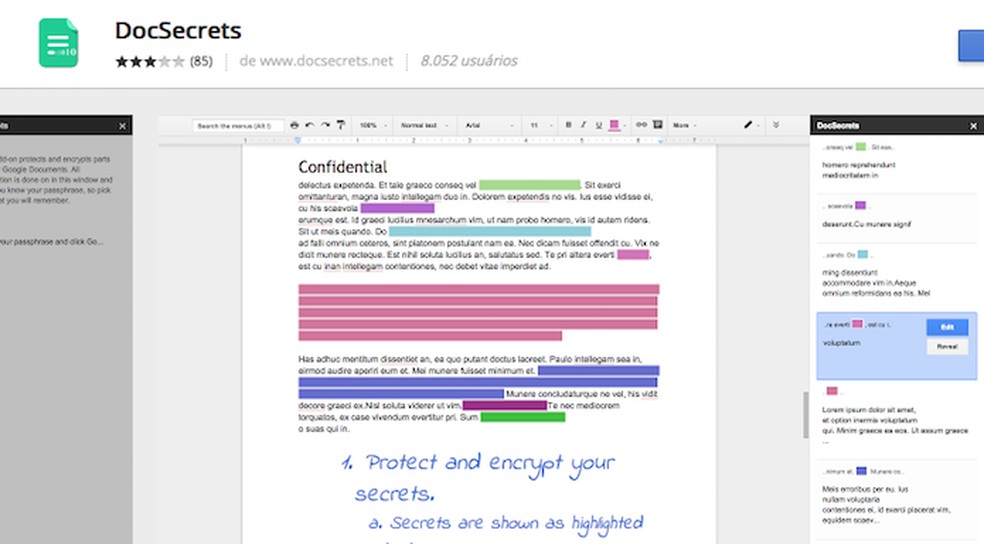
Task: Click the blue first-line indent ruler marker
Action: pos(297,141)
